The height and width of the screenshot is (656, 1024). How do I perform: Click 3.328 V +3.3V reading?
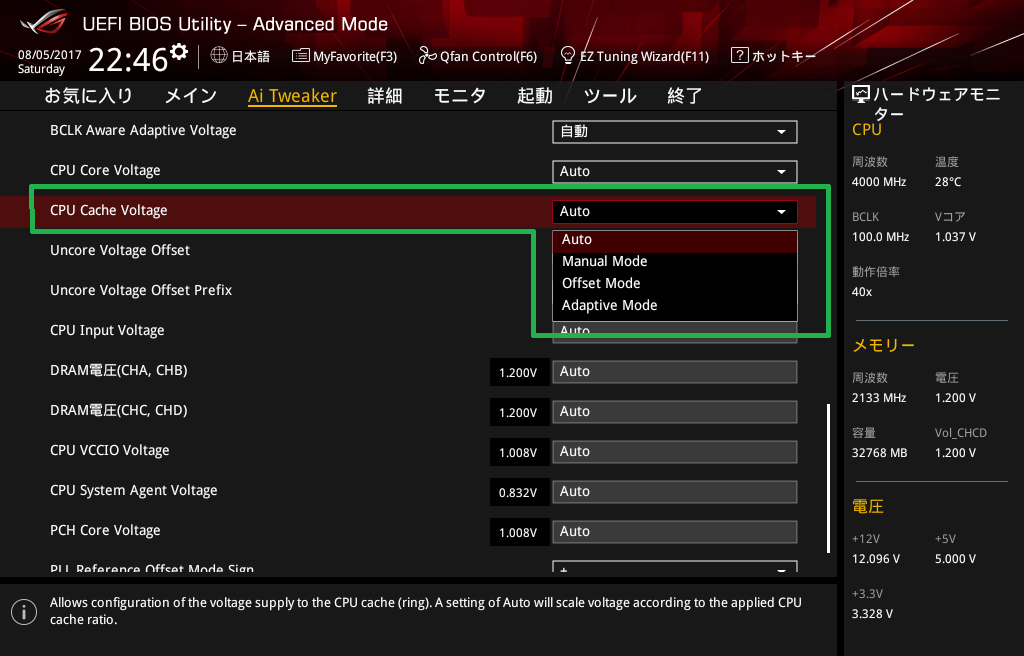coord(872,614)
